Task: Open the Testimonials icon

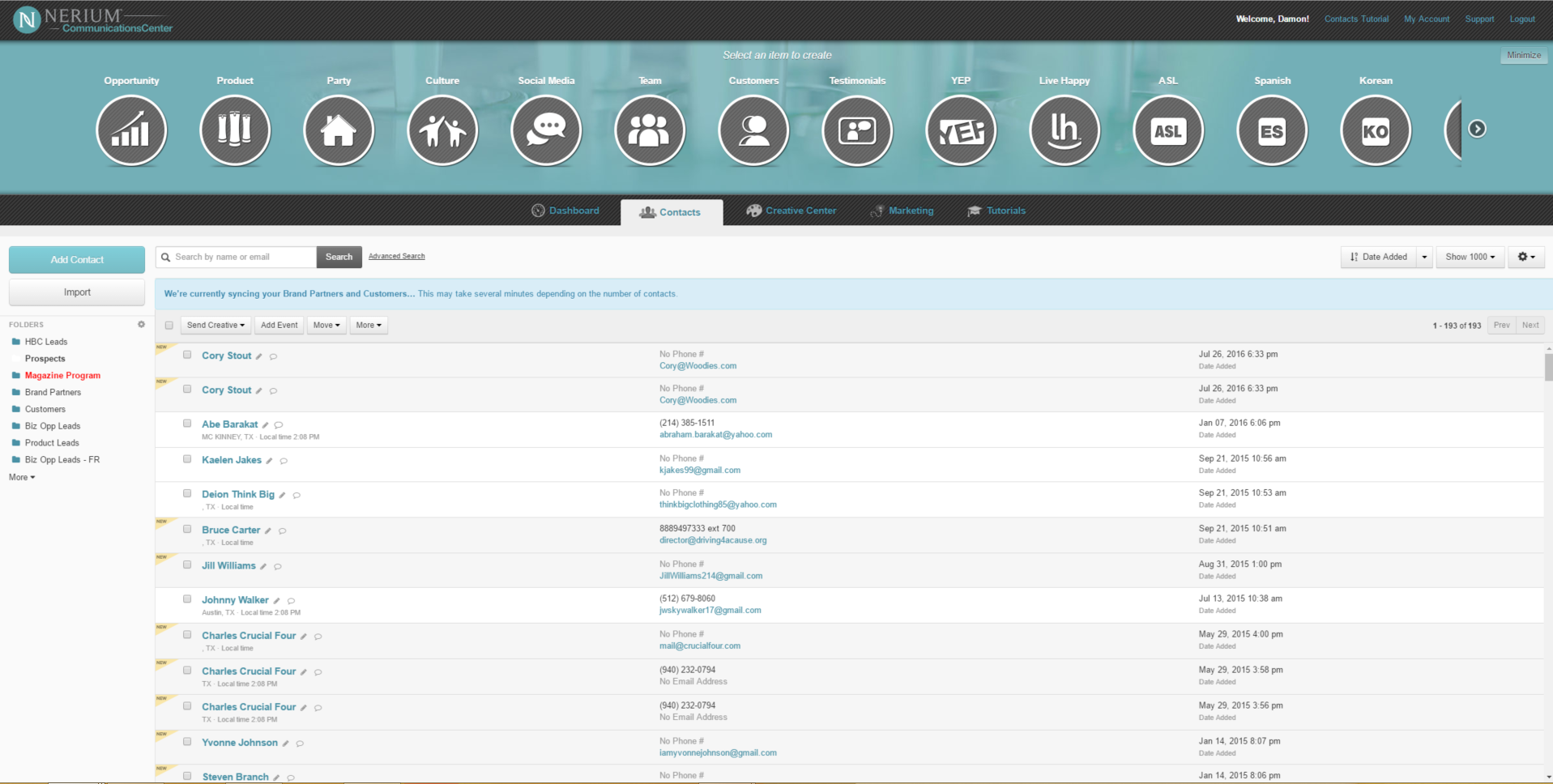Action: 857,130
